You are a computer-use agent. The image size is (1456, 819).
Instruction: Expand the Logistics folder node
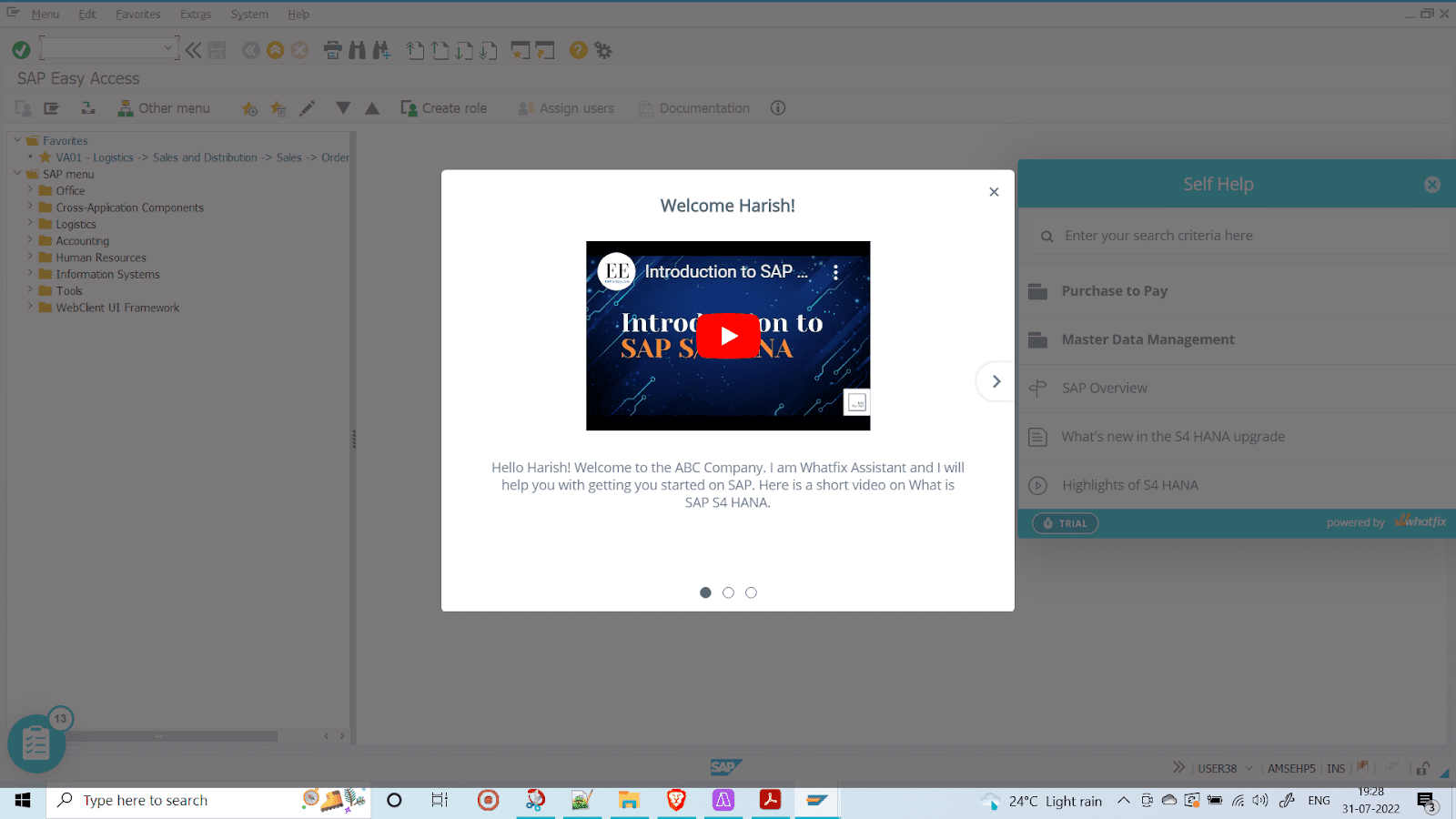coord(30,223)
